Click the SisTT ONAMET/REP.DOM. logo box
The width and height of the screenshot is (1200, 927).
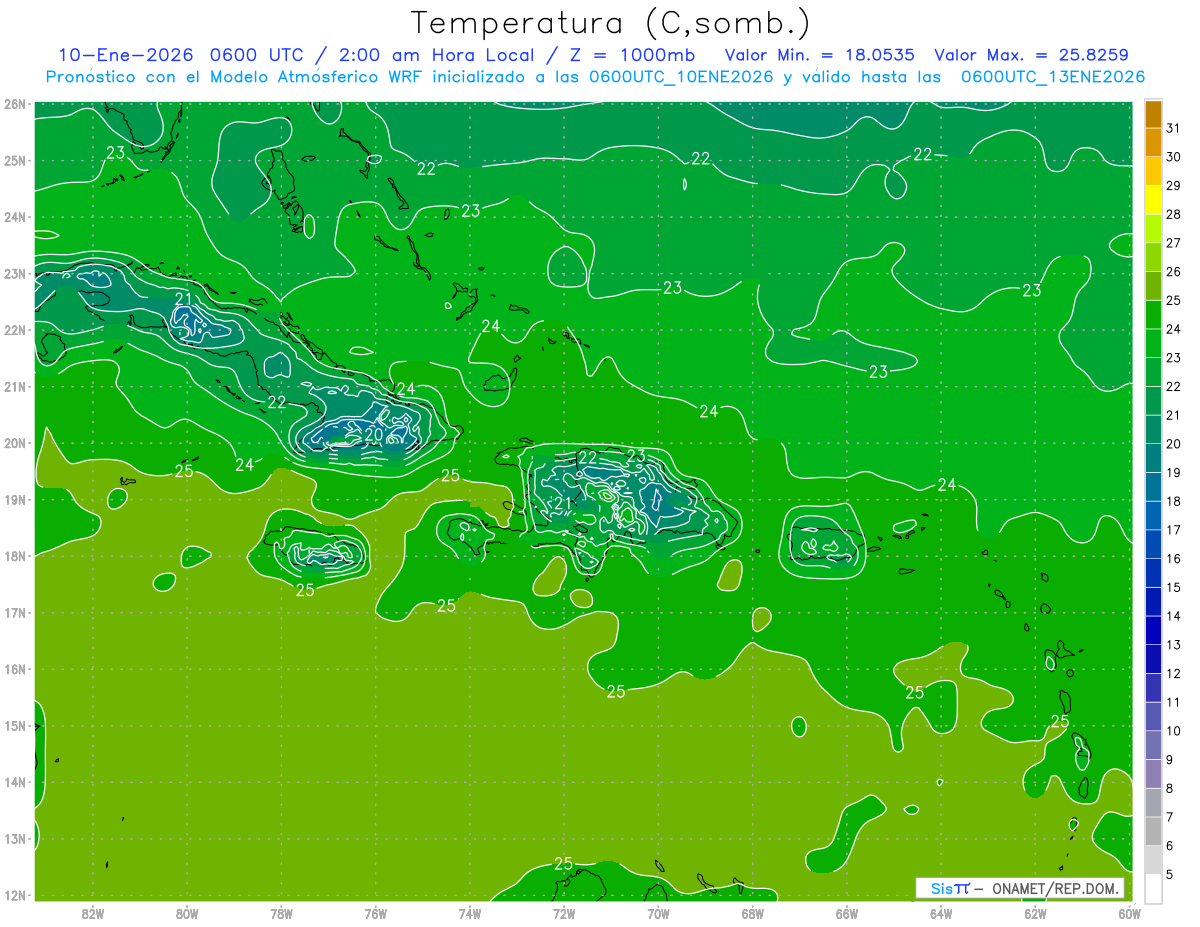(x=1020, y=888)
